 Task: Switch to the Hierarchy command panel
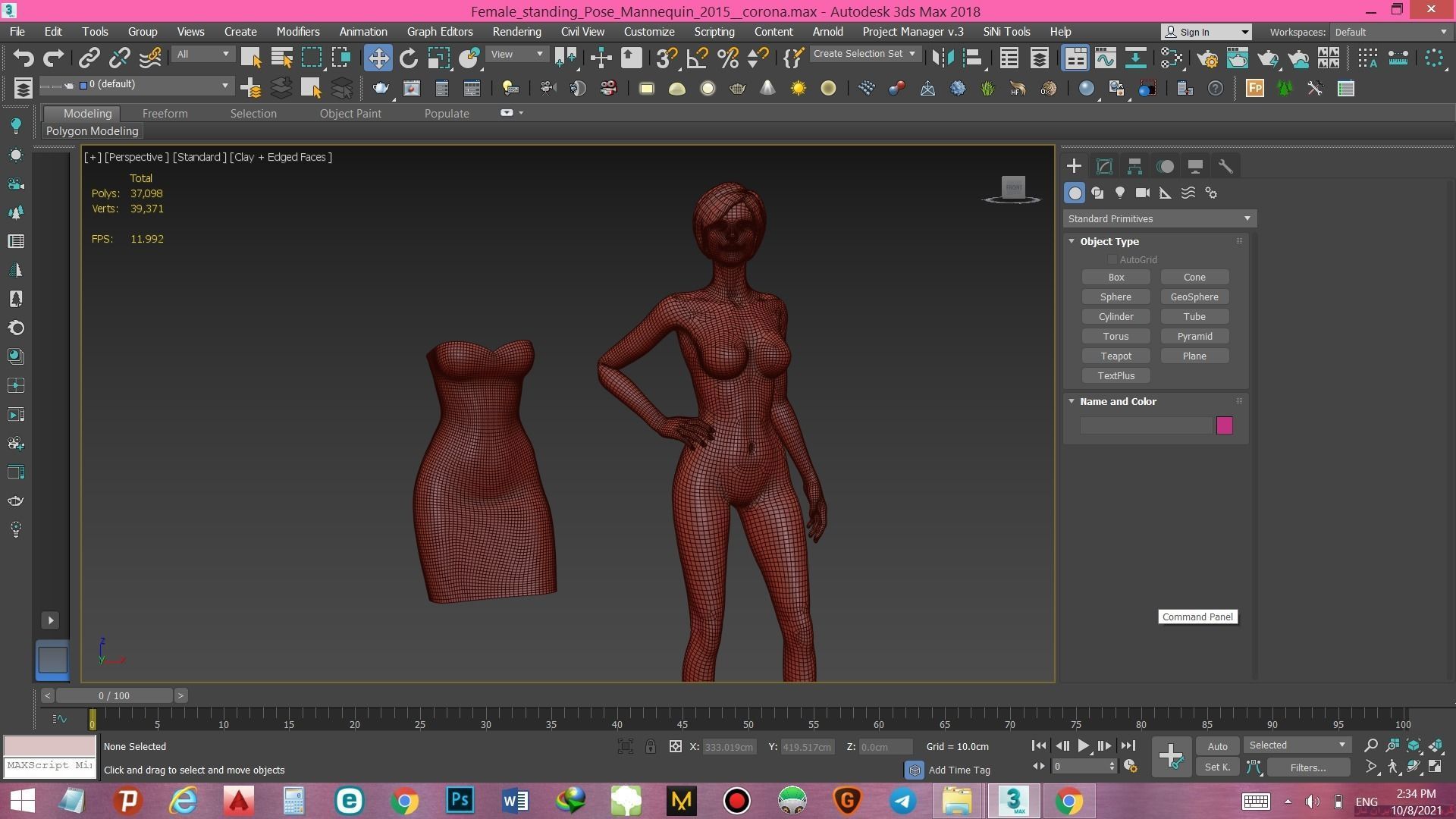(x=1134, y=166)
